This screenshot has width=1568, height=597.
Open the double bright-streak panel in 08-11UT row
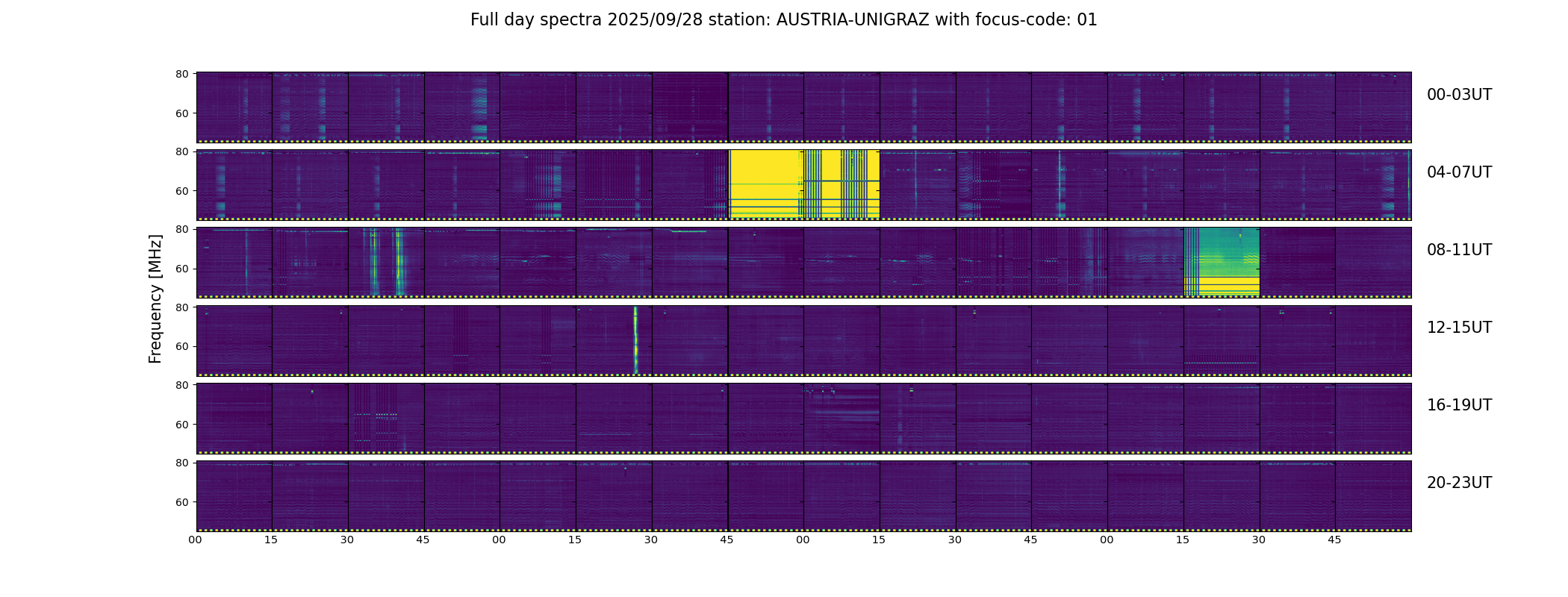click(x=386, y=262)
